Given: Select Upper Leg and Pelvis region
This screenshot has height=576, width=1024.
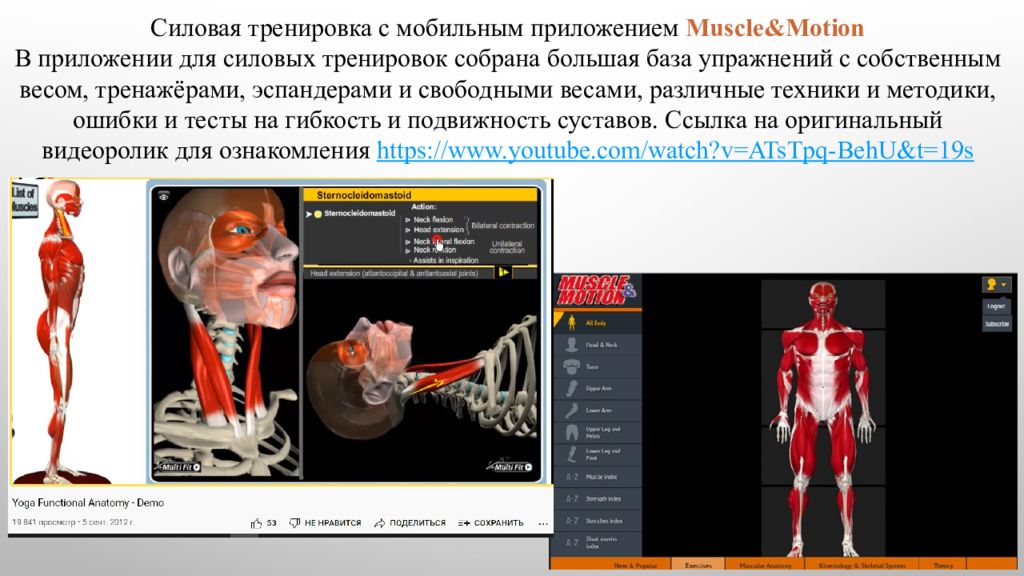Looking at the screenshot, I should coord(598,432).
